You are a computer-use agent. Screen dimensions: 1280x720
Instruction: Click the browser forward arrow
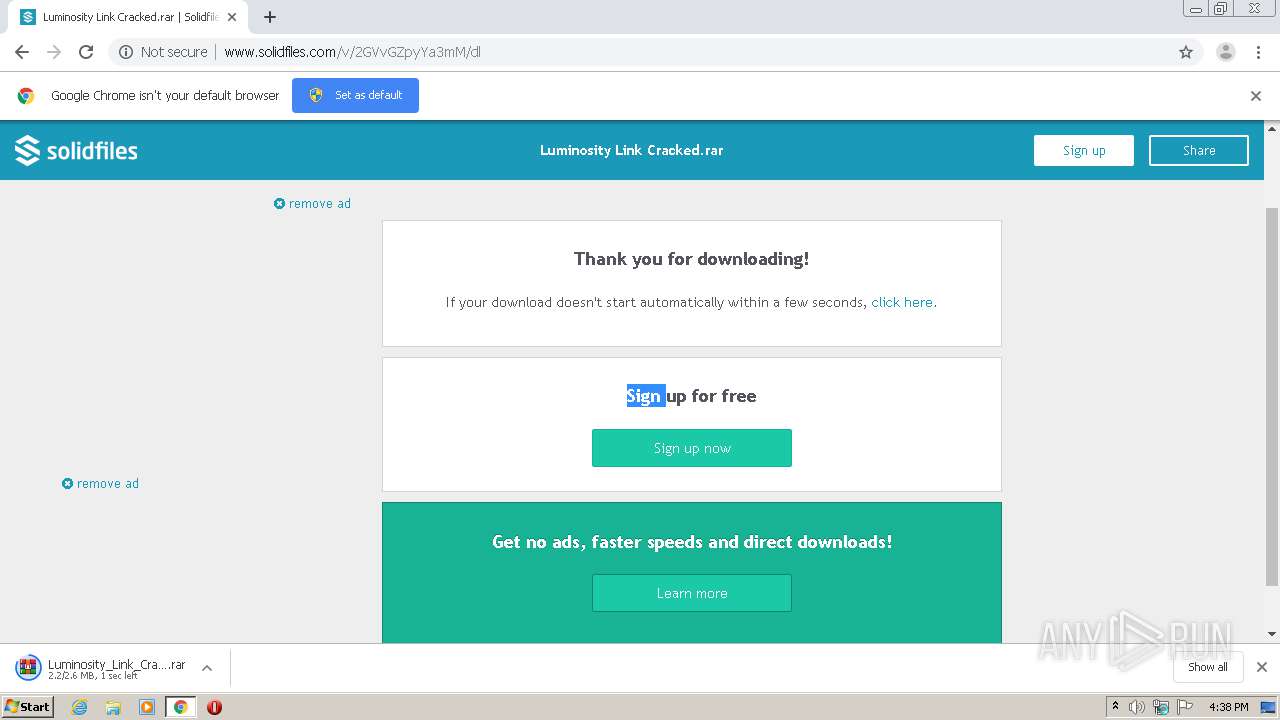(54, 52)
